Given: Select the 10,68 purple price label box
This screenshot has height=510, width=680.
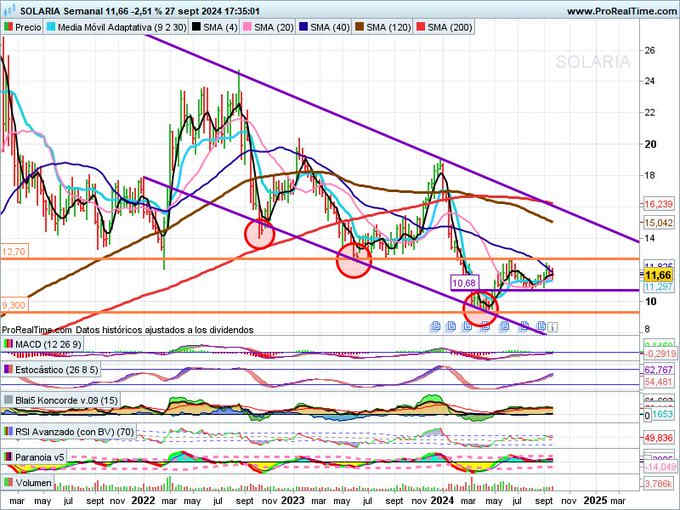Looking at the screenshot, I should click(464, 283).
